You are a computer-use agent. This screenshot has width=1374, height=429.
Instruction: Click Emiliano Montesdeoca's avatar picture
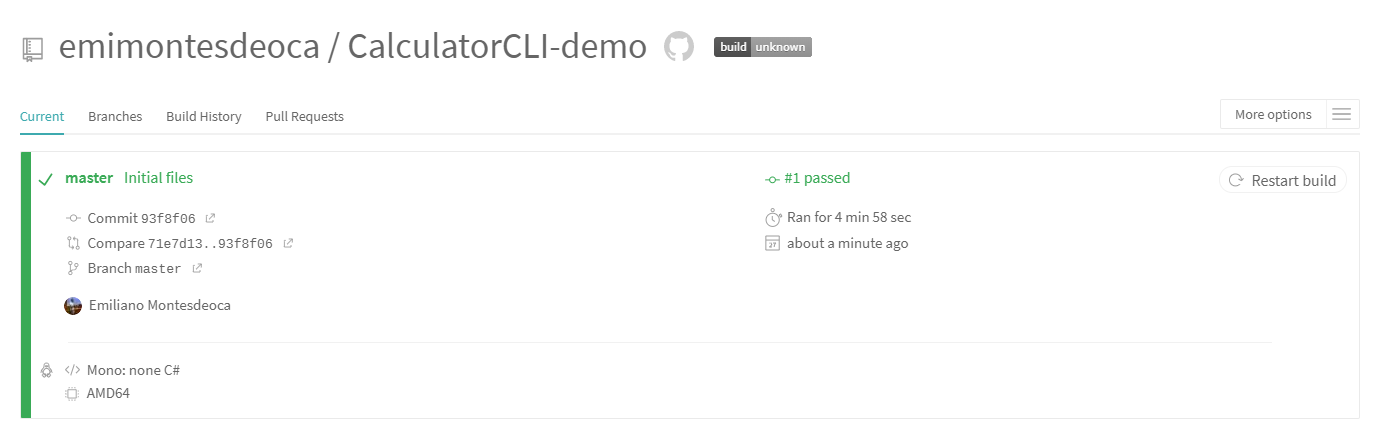pyautogui.click(x=73, y=305)
